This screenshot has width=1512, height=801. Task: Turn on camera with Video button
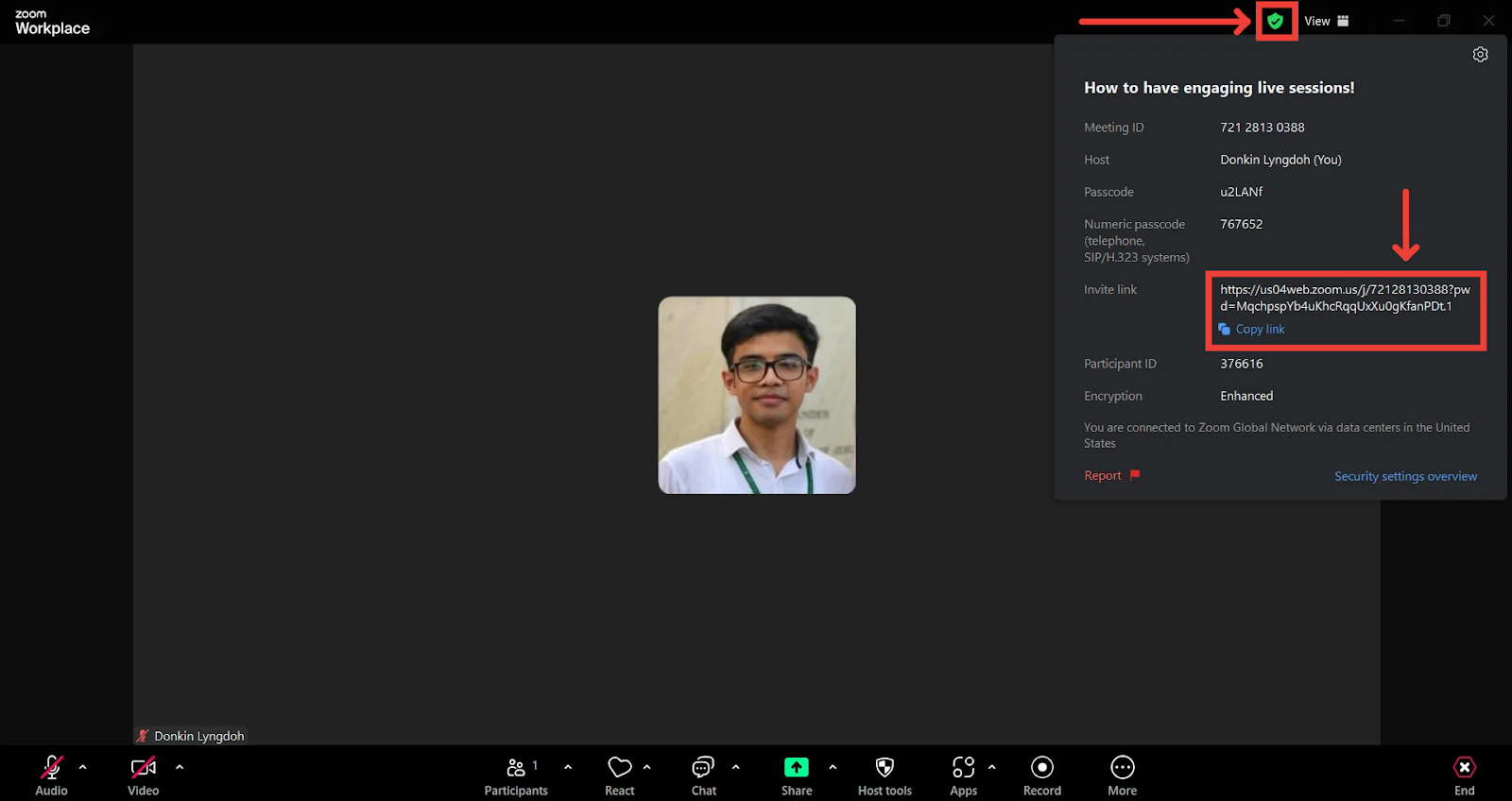(144, 775)
